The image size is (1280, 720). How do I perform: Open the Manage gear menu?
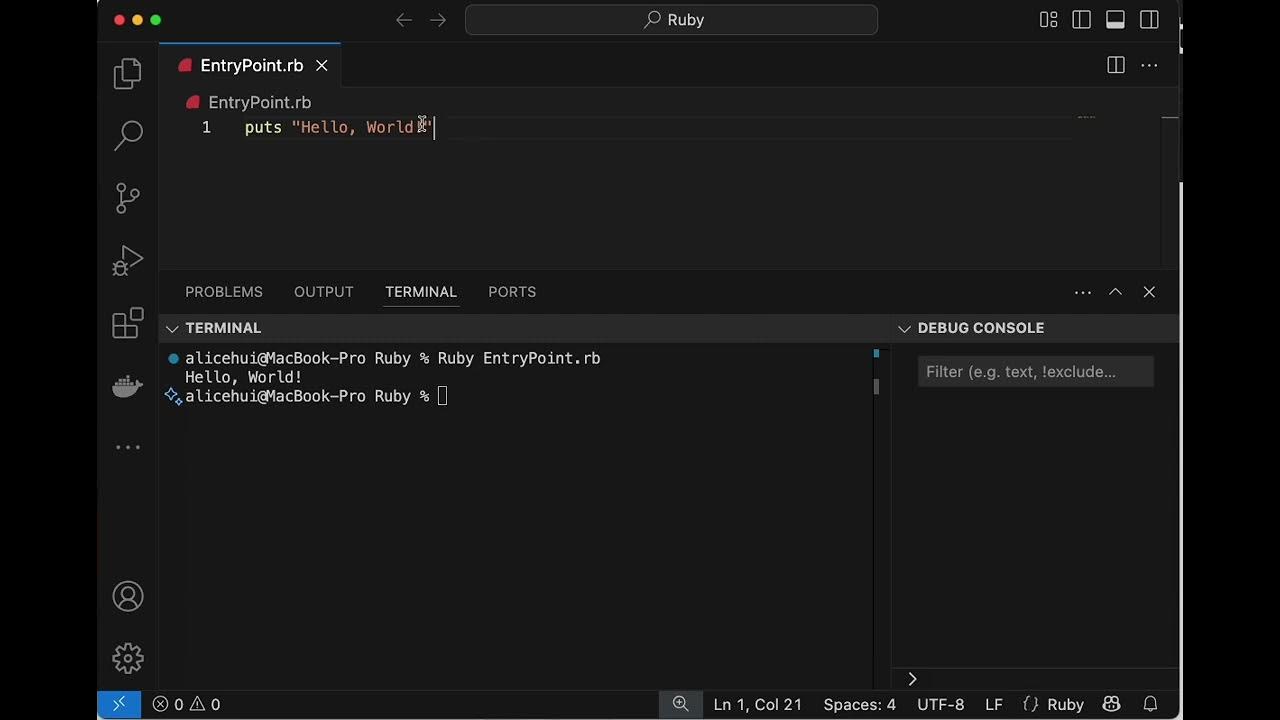coord(128,658)
